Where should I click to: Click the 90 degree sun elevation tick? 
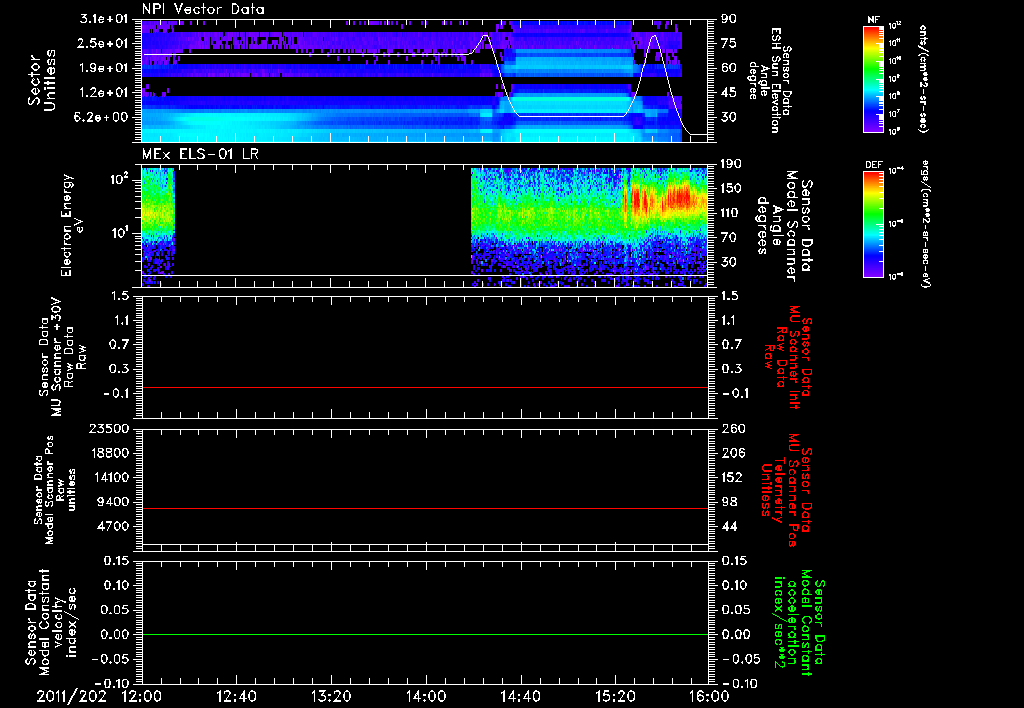click(x=728, y=19)
